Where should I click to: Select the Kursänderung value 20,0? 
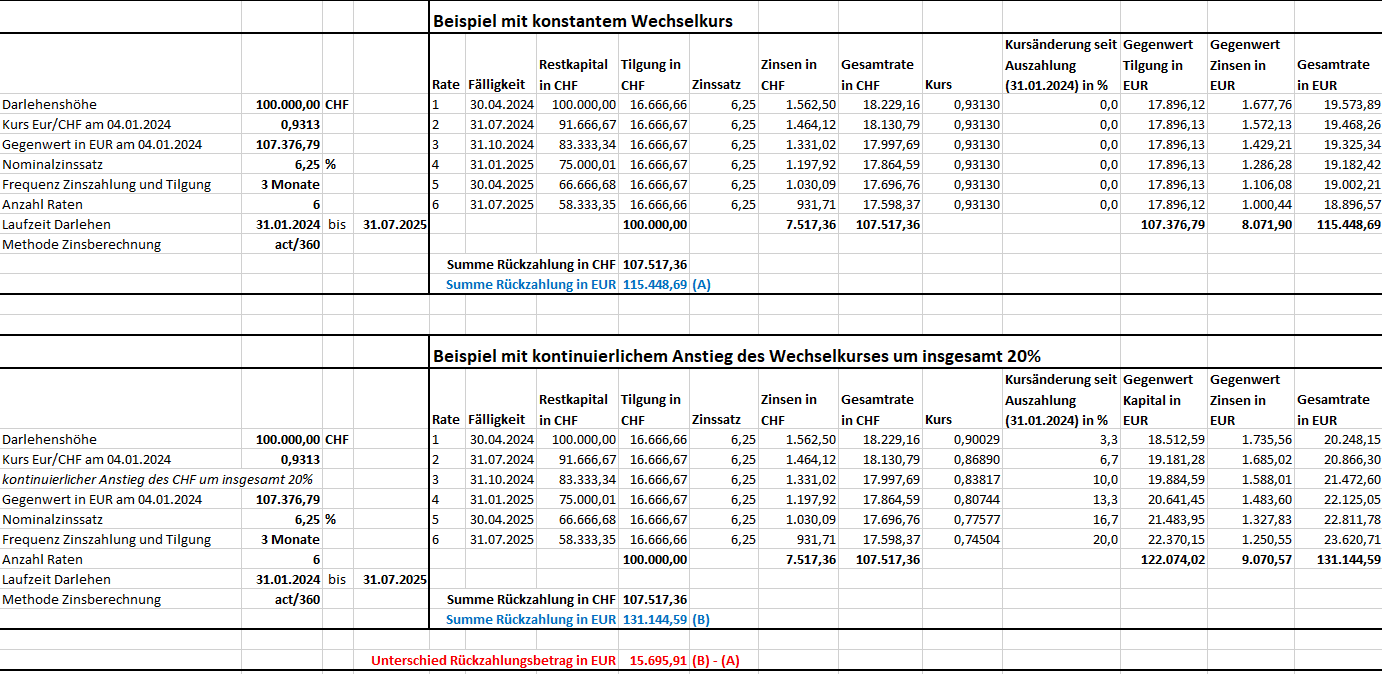(x=1108, y=539)
